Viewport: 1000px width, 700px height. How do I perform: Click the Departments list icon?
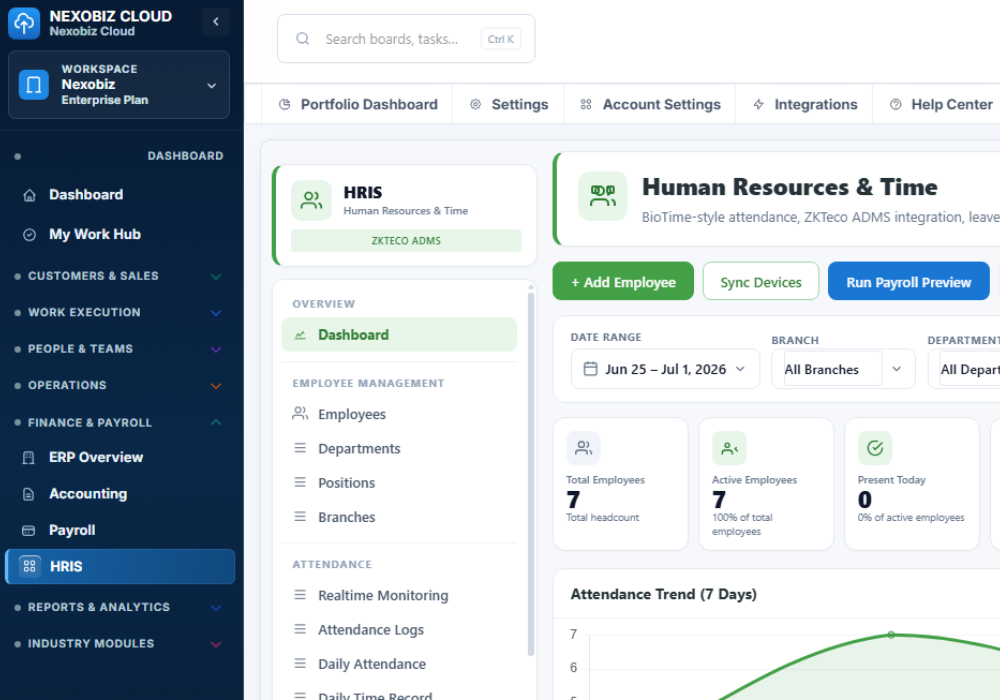click(300, 448)
